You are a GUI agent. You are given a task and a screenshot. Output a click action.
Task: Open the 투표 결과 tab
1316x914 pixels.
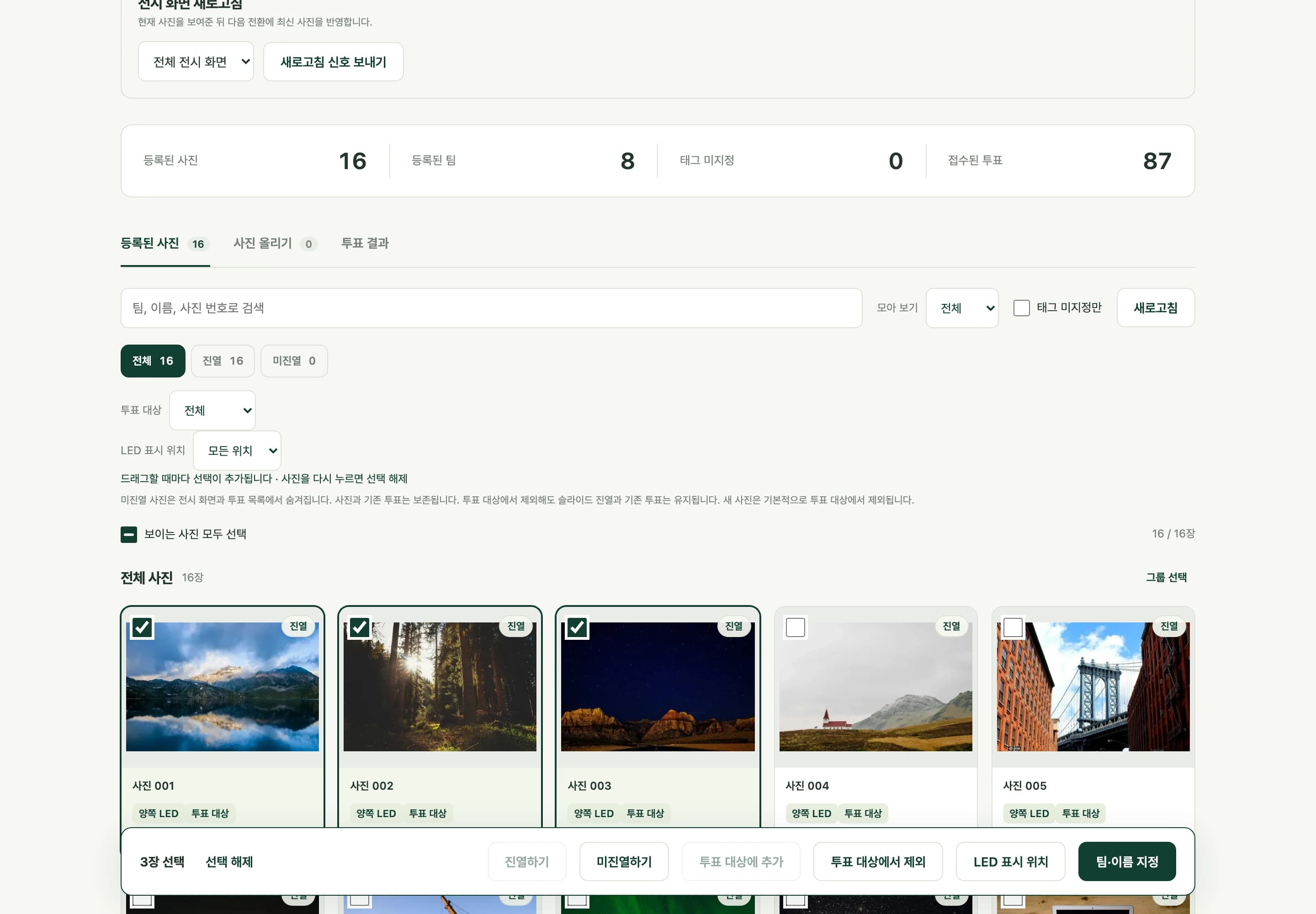coord(365,244)
